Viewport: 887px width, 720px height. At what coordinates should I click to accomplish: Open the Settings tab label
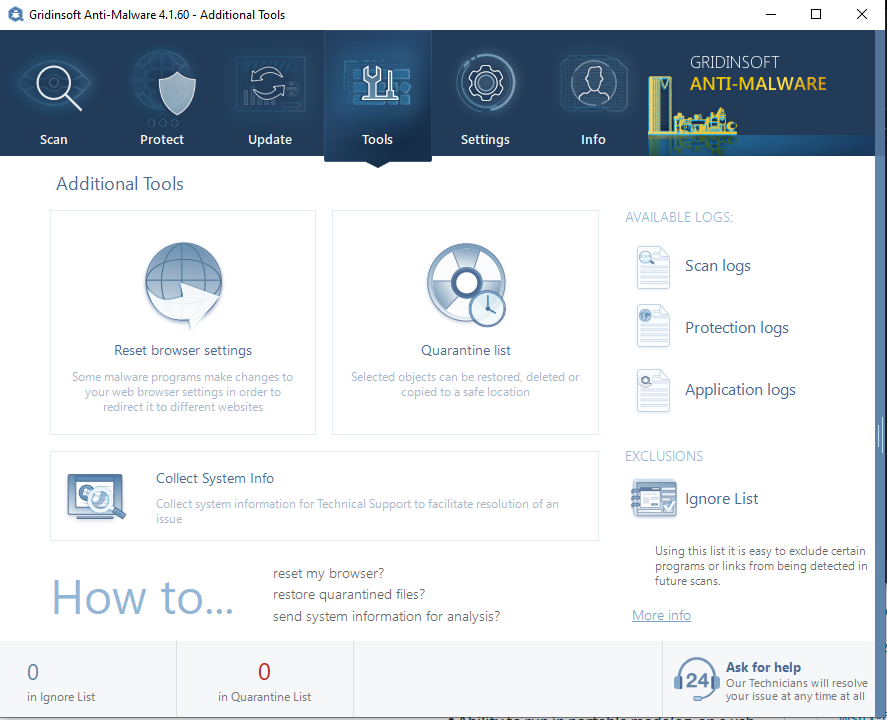click(485, 140)
